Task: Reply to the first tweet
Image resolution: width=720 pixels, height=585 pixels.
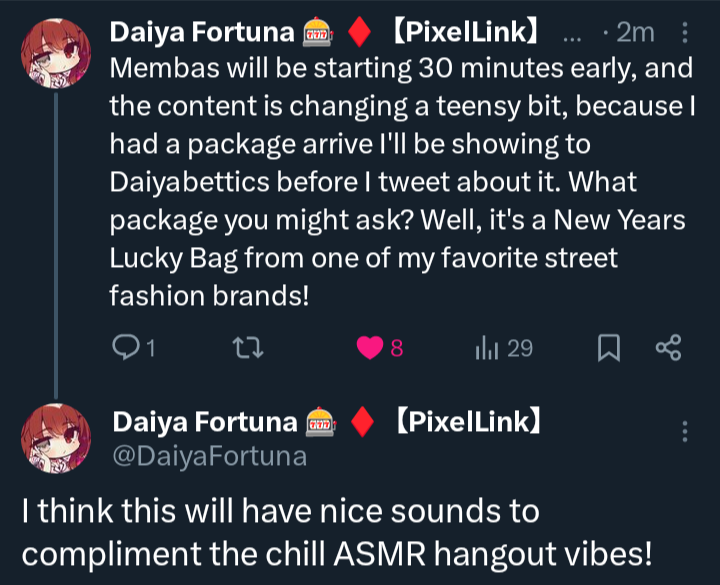Action: click(x=127, y=348)
